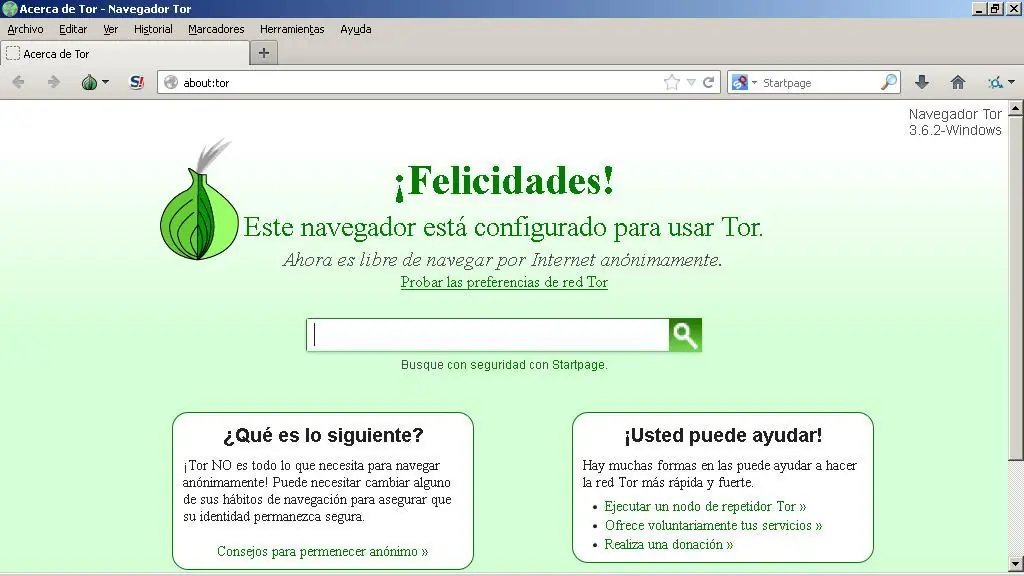This screenshot has width=1024, height=576.
Task: Open Realiza una donación link
Action: [669, 544]
